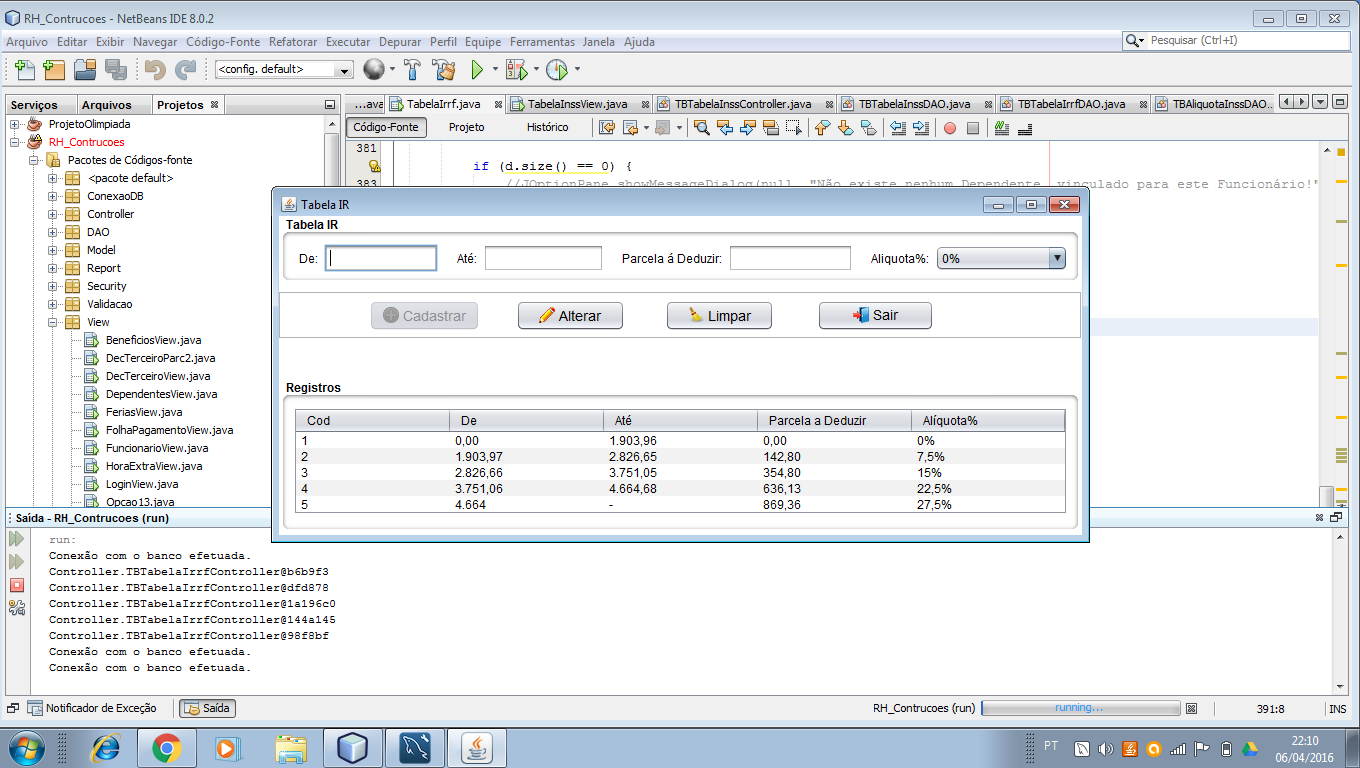Toggle Código-Fonte editor view

(x=386, y=128)
